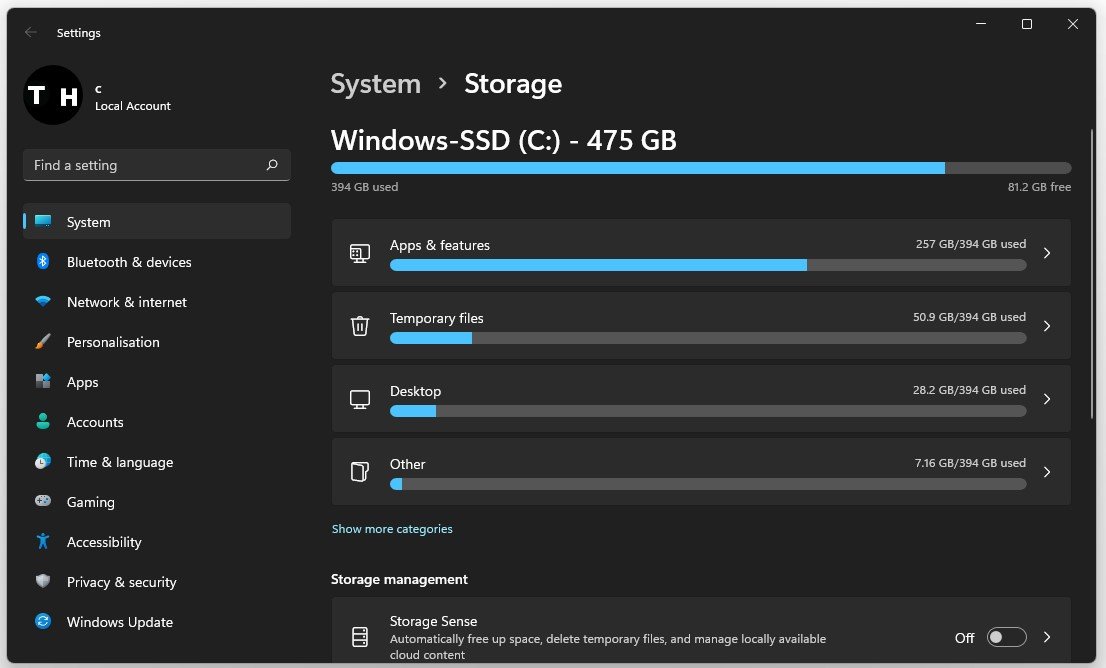Click the Network & internet Wi-Fi icon
The width and height of the screenshot is (1106, 668).
pyautogui.click(x=43, y=302)
